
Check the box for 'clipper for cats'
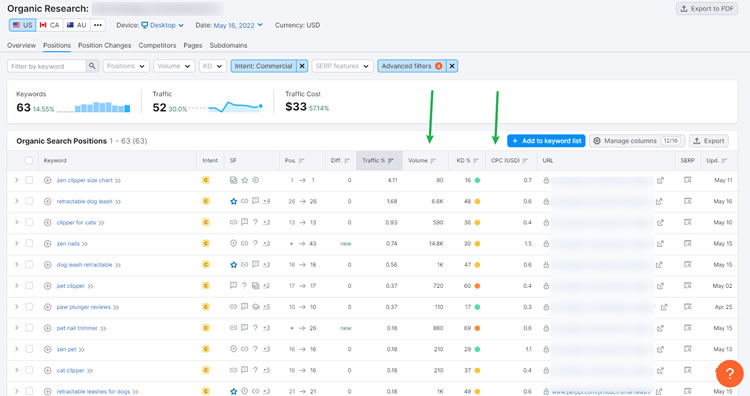[x=29, y=222]
